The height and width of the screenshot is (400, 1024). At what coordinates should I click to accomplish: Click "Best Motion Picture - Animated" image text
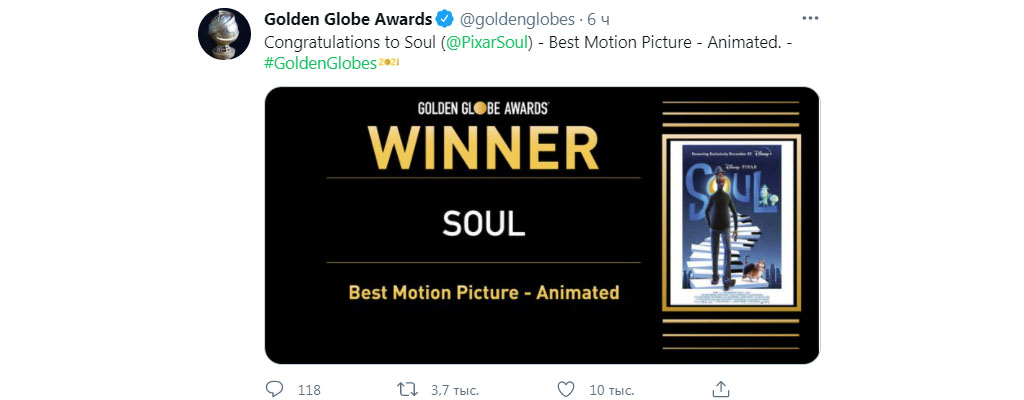[484, 293]
